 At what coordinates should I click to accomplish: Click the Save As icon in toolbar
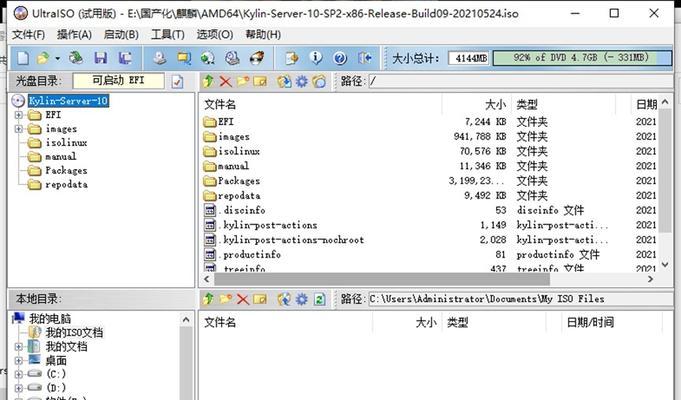click(x=125, y=58)
